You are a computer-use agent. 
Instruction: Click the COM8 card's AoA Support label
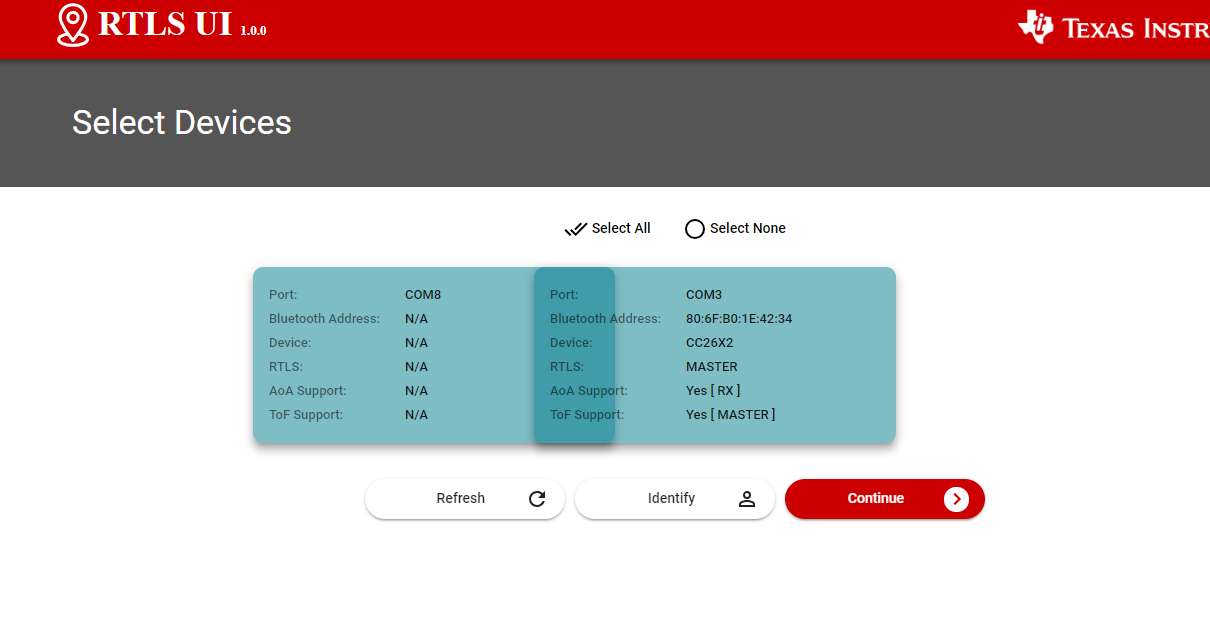coord(307,391)
